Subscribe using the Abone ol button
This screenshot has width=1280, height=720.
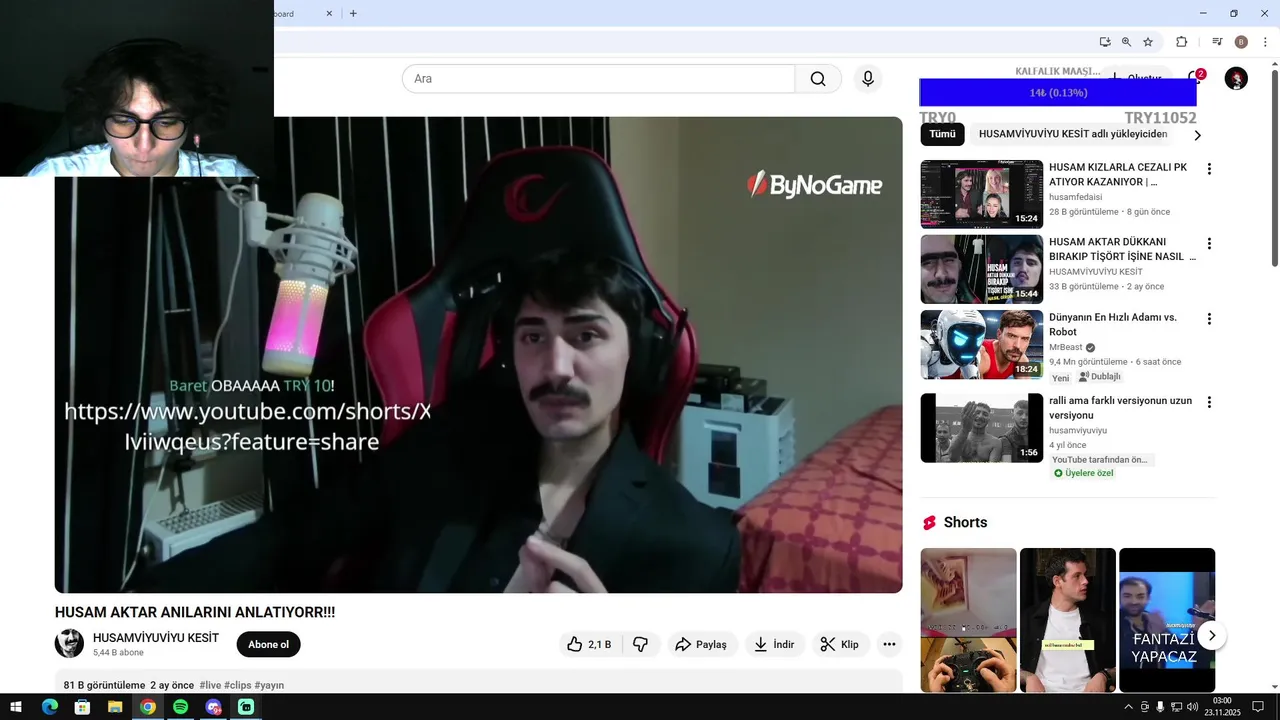pyautogui.click(x=268, y=644)
